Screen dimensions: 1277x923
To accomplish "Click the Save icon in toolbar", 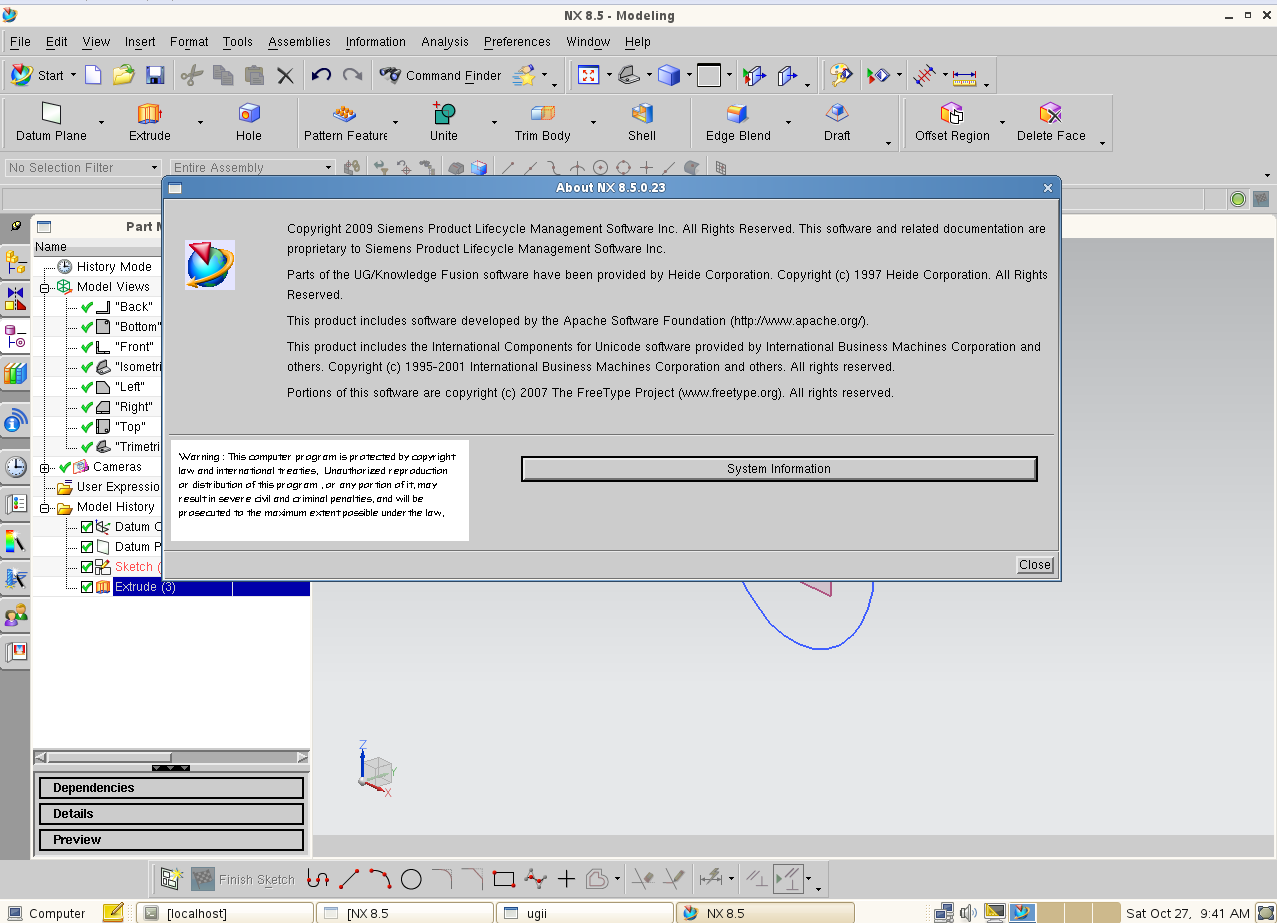I will point(155,75).
